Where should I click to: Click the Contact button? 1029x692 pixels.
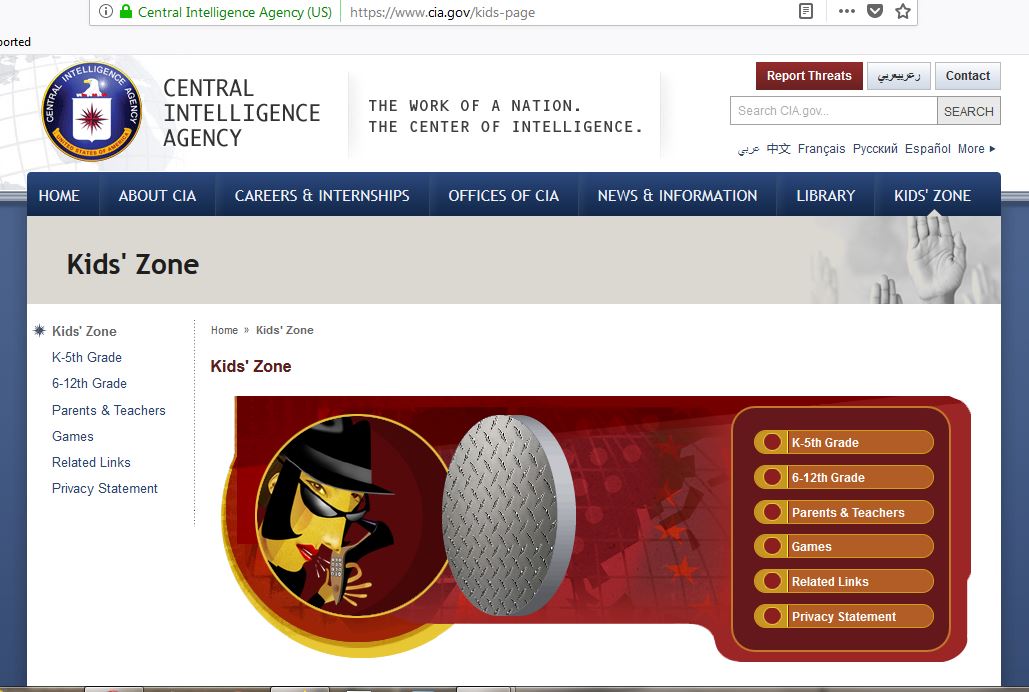click(967, 76)
